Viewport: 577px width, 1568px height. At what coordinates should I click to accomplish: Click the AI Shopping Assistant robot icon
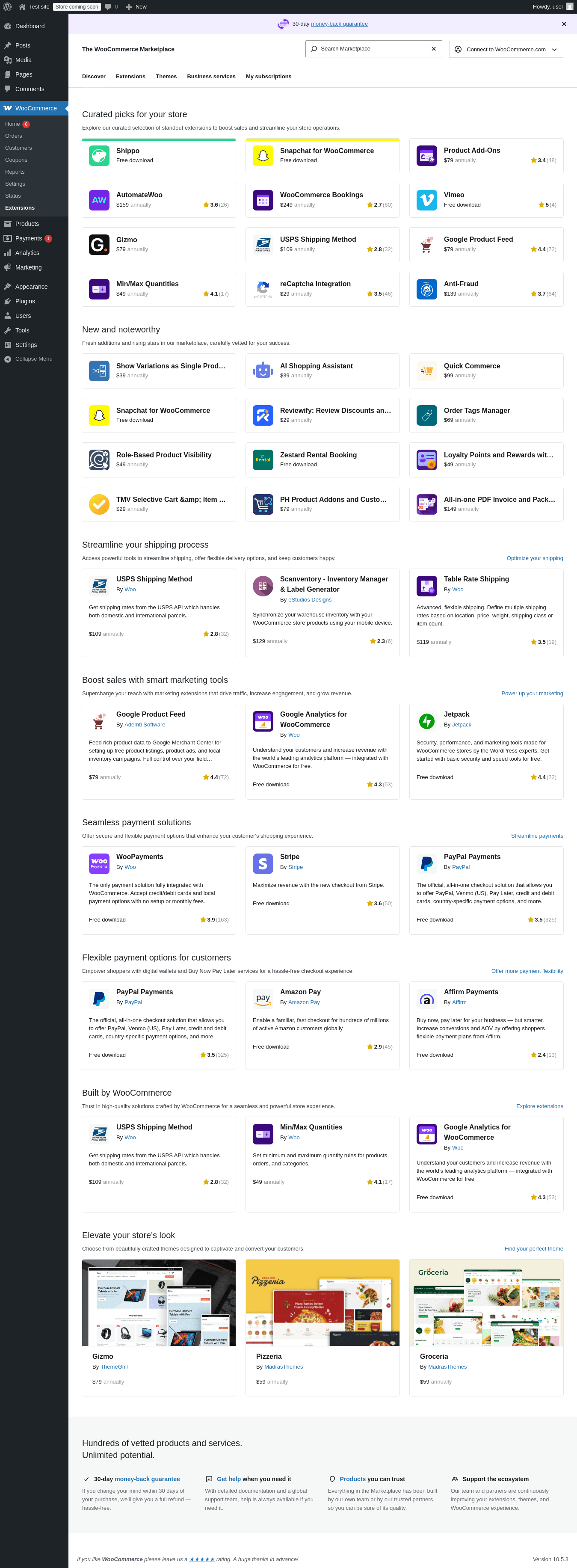263,370
